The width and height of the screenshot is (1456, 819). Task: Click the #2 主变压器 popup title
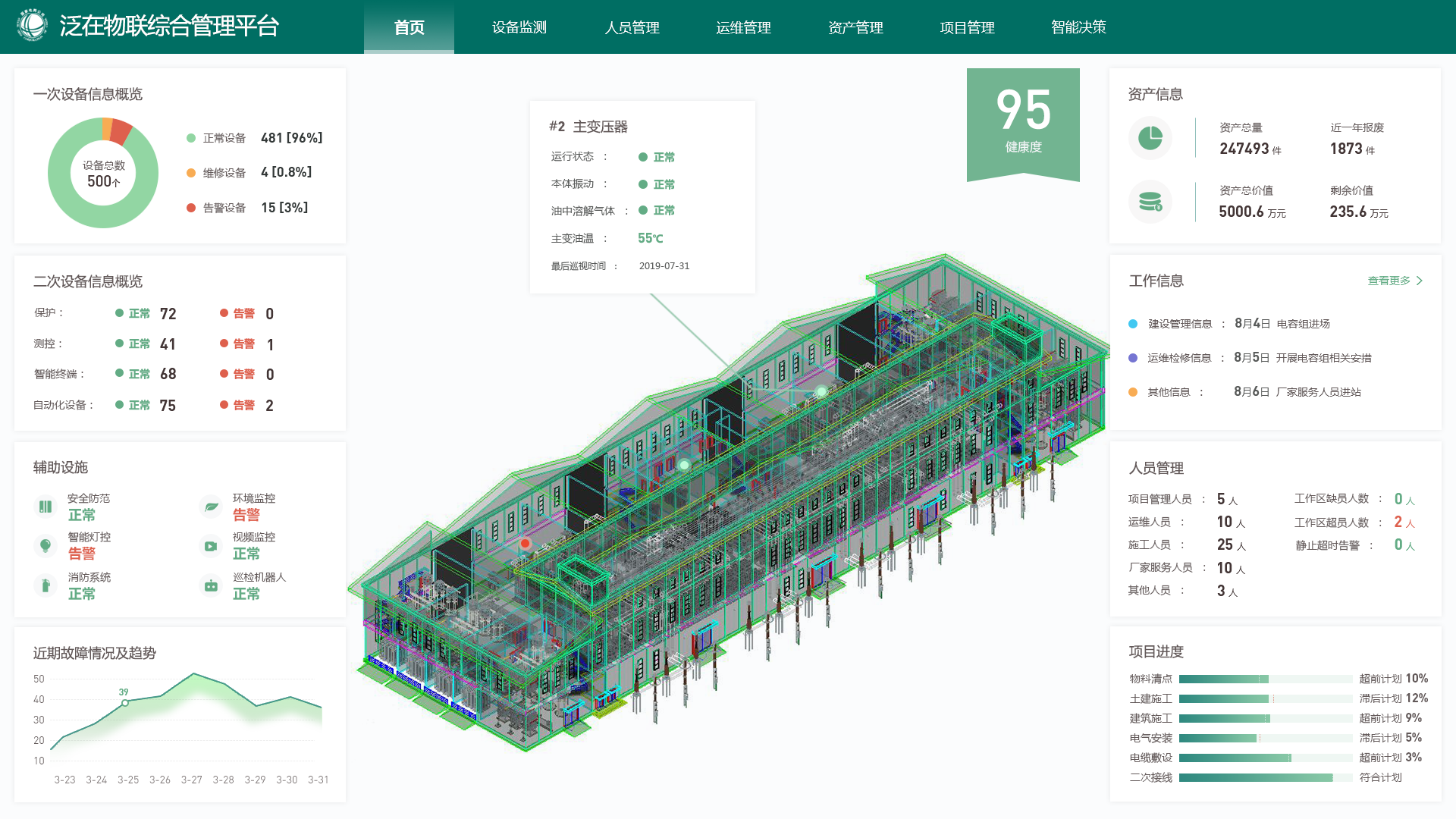(x=588, y=127)
